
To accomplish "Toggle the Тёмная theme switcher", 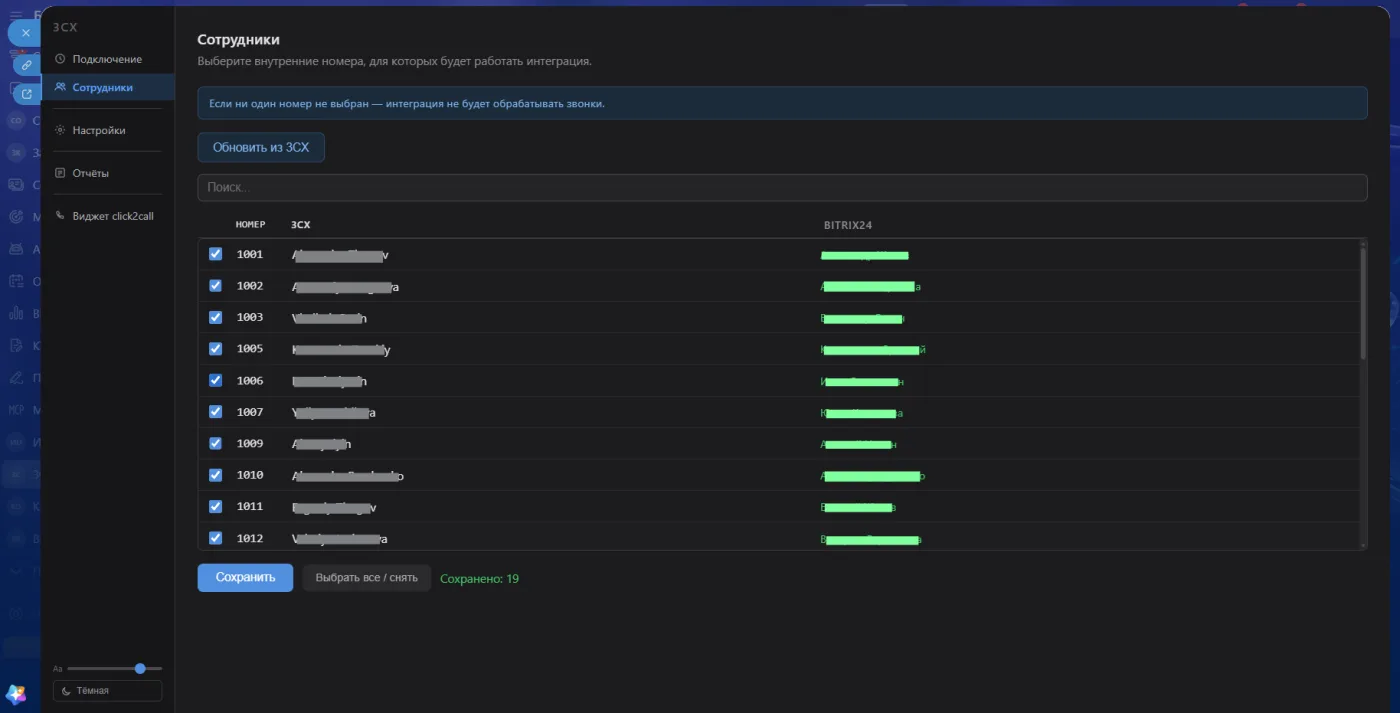I will [107, 691].
